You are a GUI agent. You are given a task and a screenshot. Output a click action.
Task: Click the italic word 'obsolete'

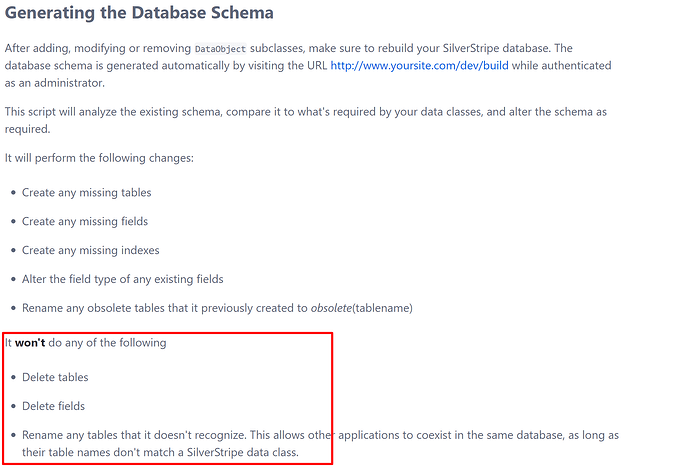[330, 308]
